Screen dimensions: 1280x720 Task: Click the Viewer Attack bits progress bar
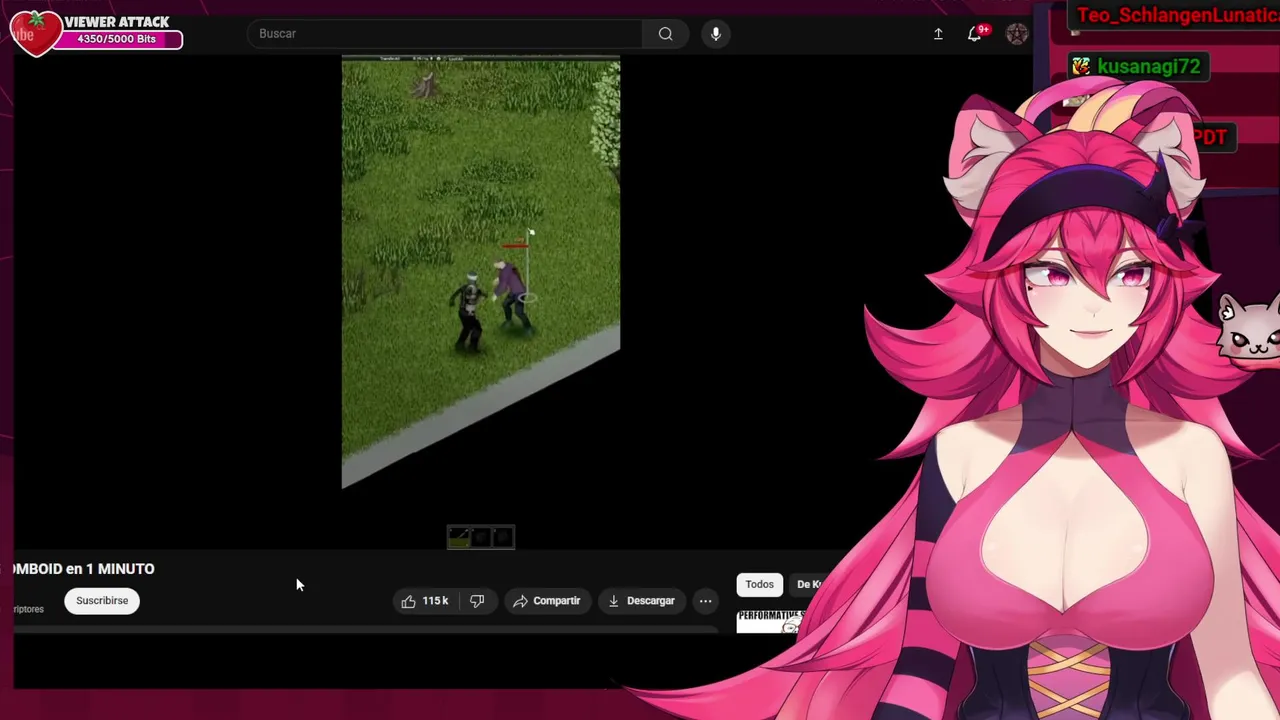117,39
